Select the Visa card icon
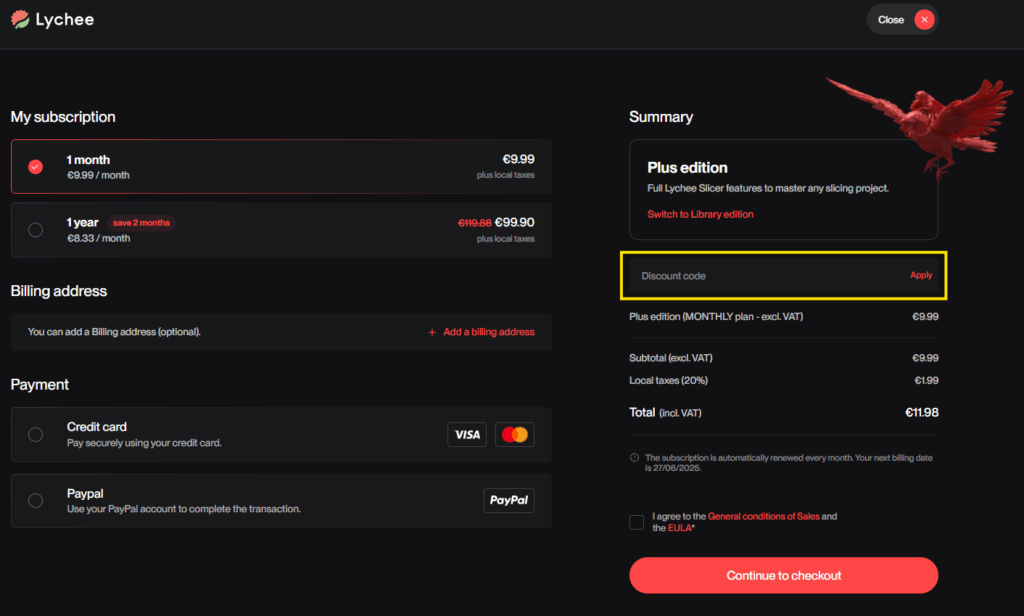Image resolution: width=1024 pixels, height=616 pixels. click(x=466, y=434)
